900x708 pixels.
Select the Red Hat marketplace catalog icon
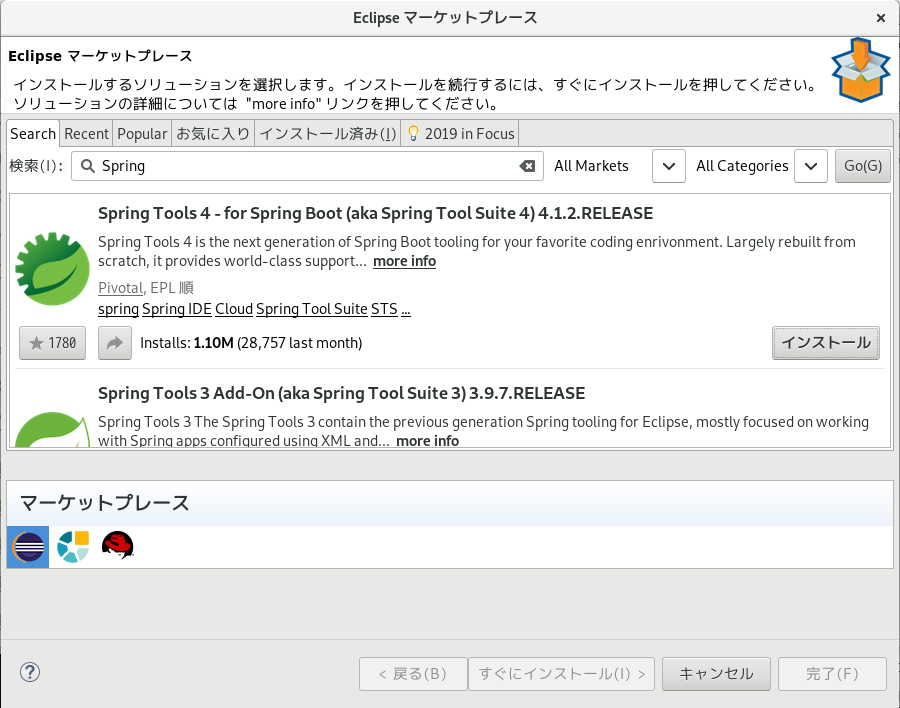coord(118,545)
